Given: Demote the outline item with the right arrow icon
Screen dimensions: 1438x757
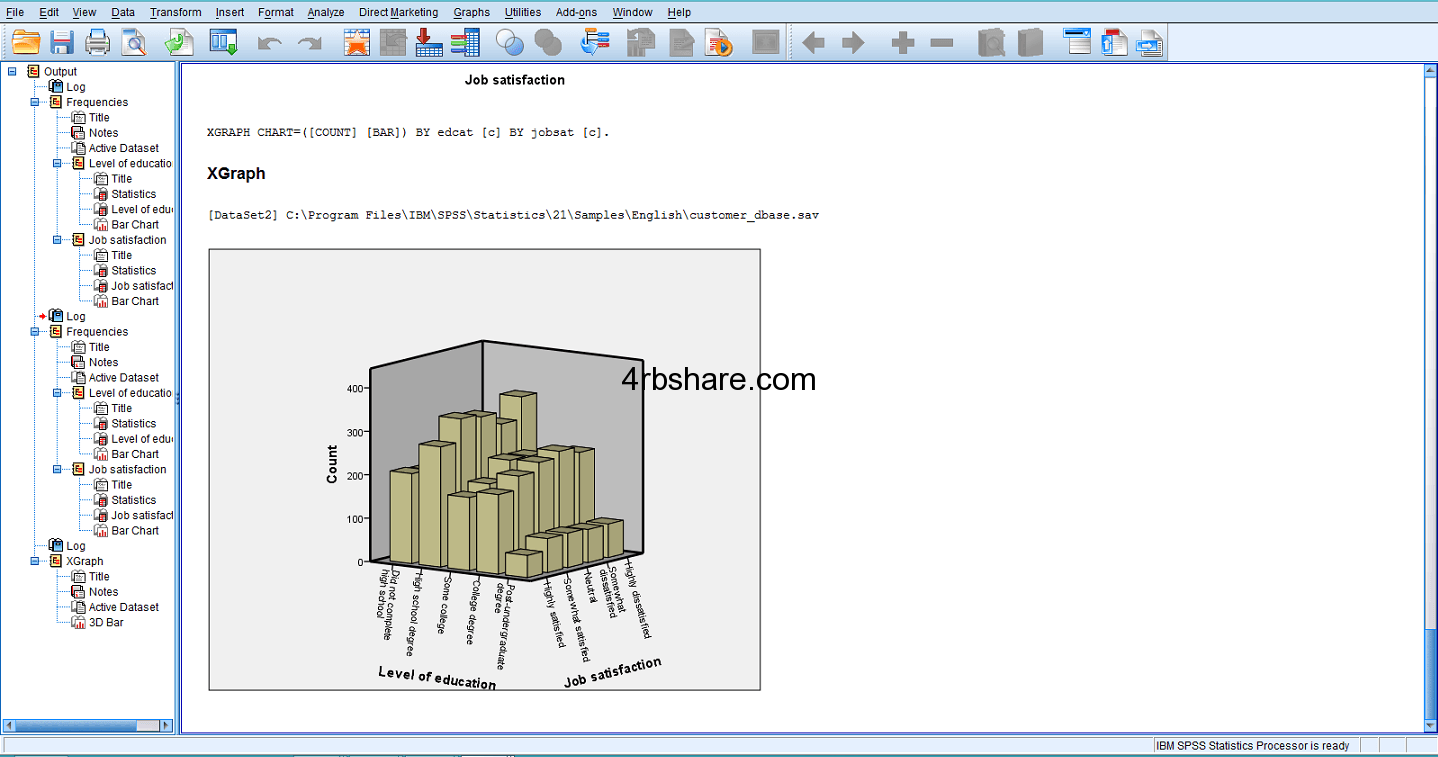Looking at the screenshot, I should (853, 43).
